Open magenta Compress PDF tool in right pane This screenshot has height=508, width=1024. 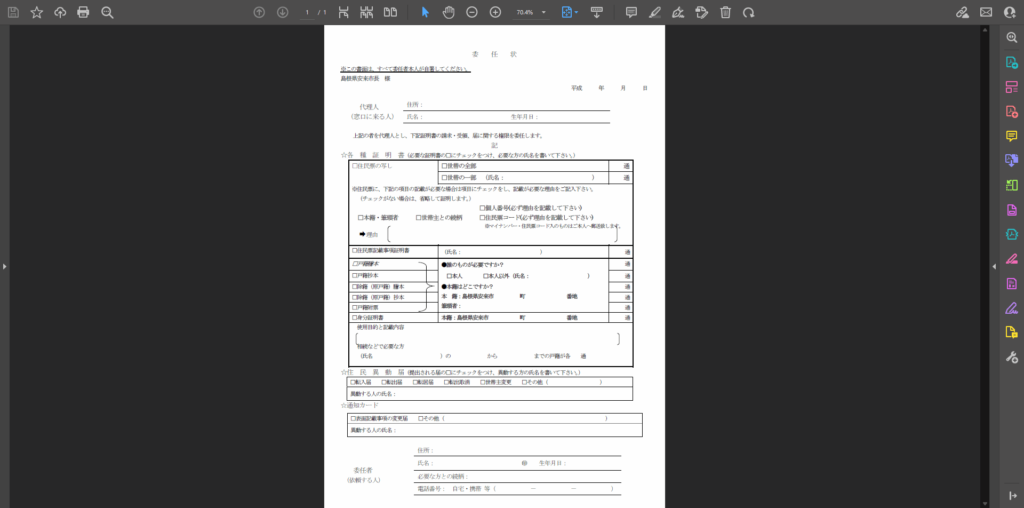click(1012, 210)
